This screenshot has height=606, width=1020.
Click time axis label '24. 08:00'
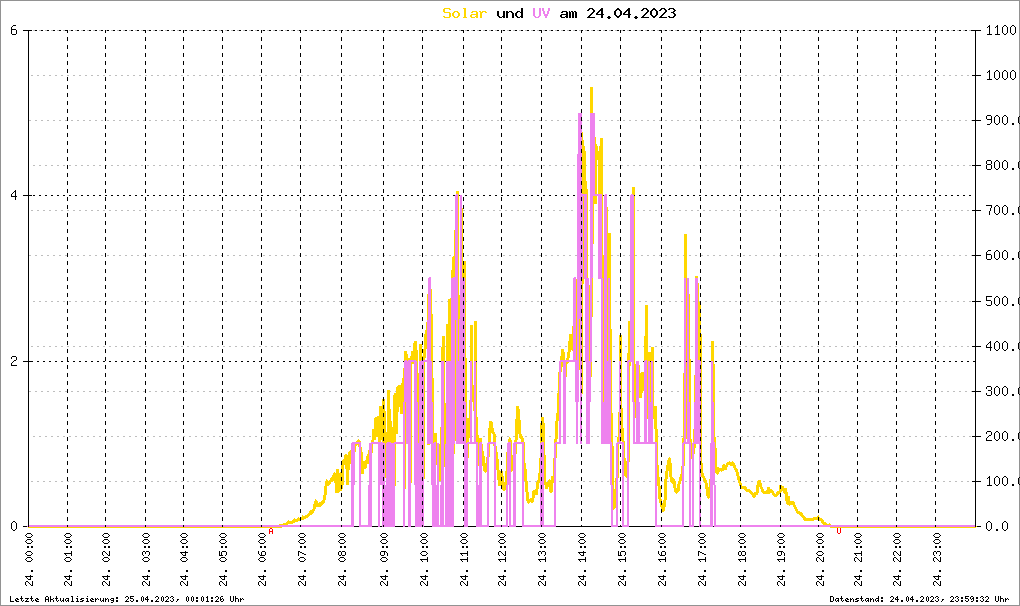click(343, 560)
